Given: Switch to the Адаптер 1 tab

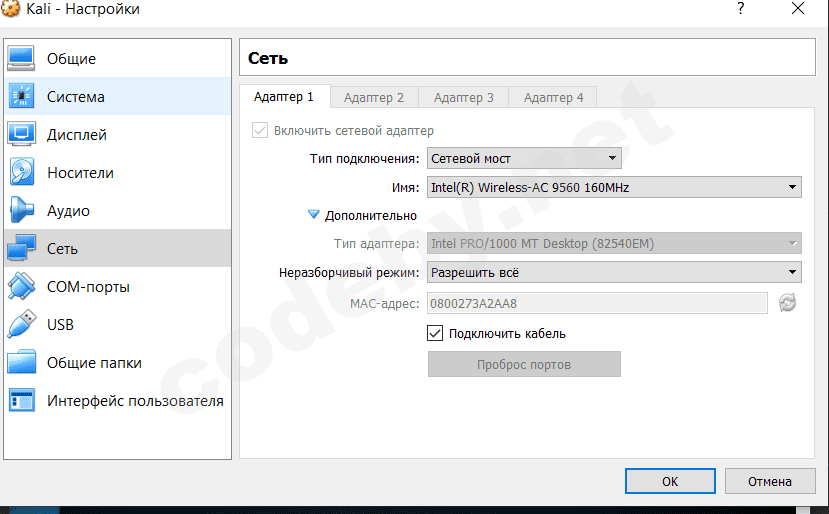Looking at the screenshot, I should click(x=284, y=97).
